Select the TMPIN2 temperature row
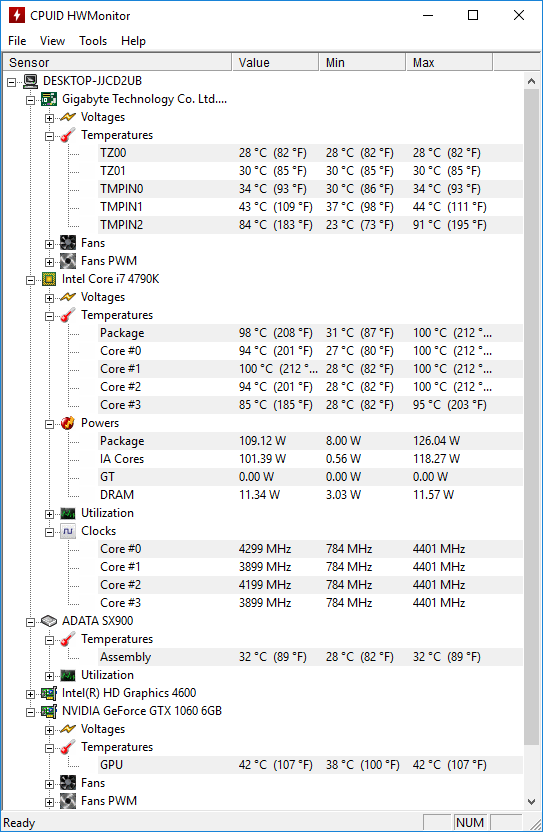The height and width of the screenshot is (832, 543). click(x=311, y=225)
